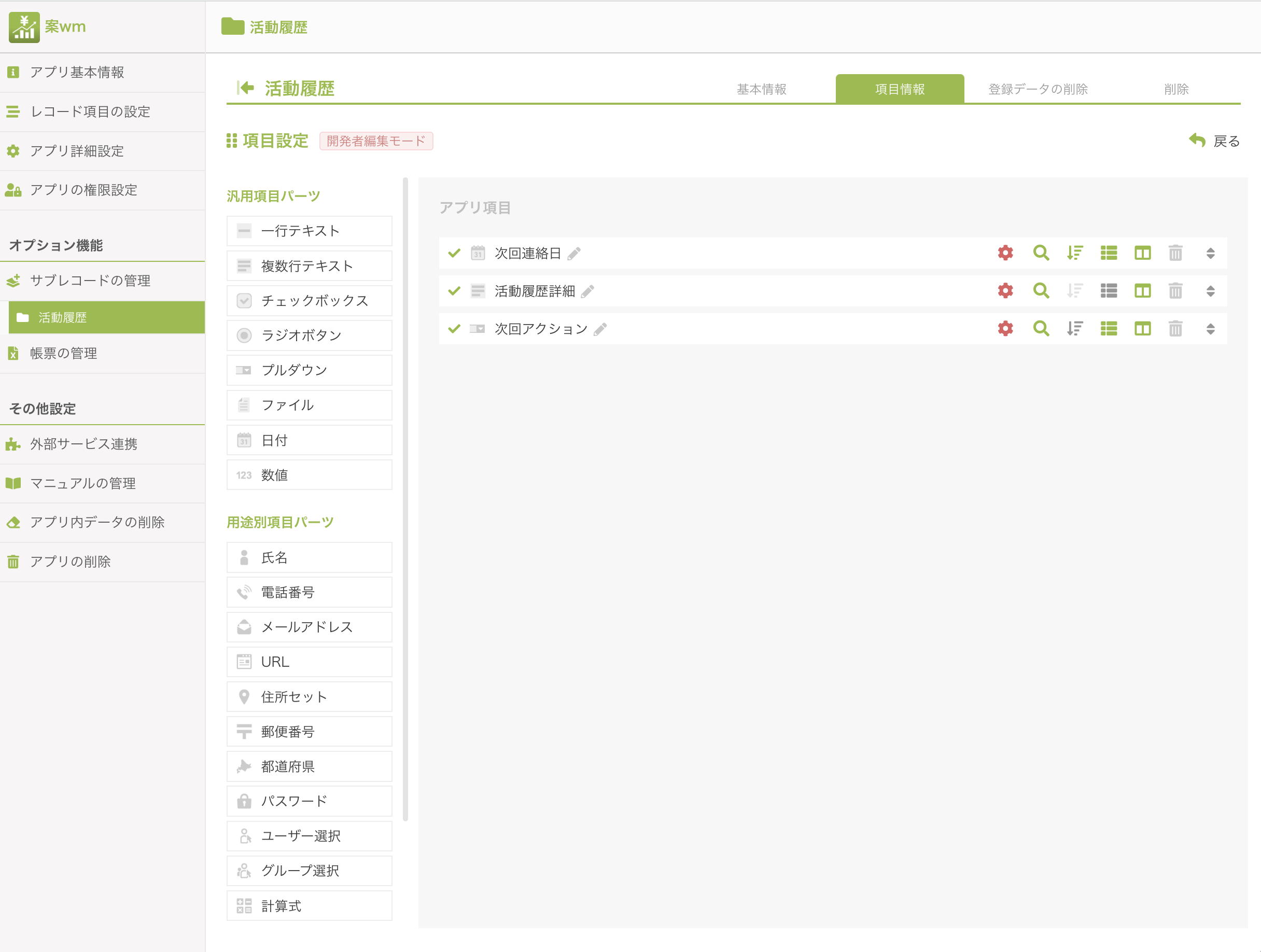This screenshot has width=1261, height=952.
Task: Click the 戻る return button
Action: [1214, 141]
